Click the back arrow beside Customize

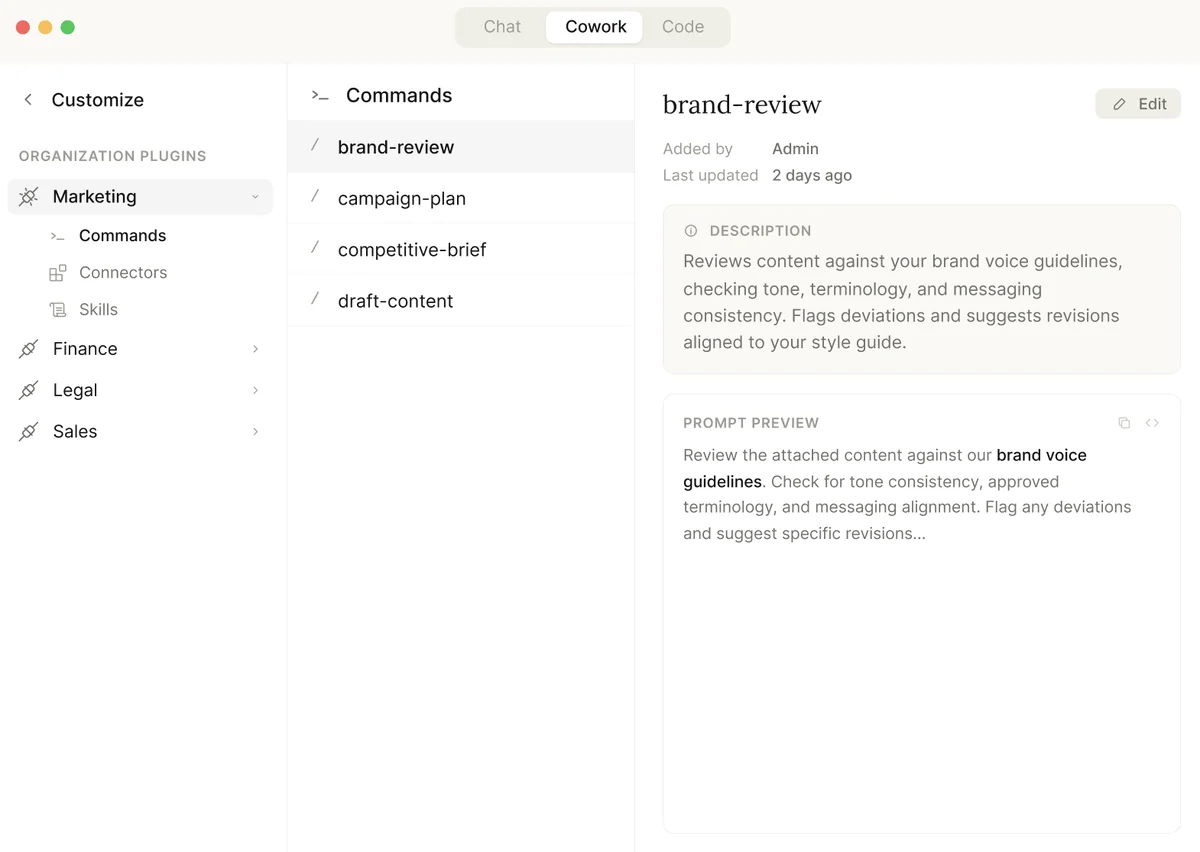[x=28, y=99]
